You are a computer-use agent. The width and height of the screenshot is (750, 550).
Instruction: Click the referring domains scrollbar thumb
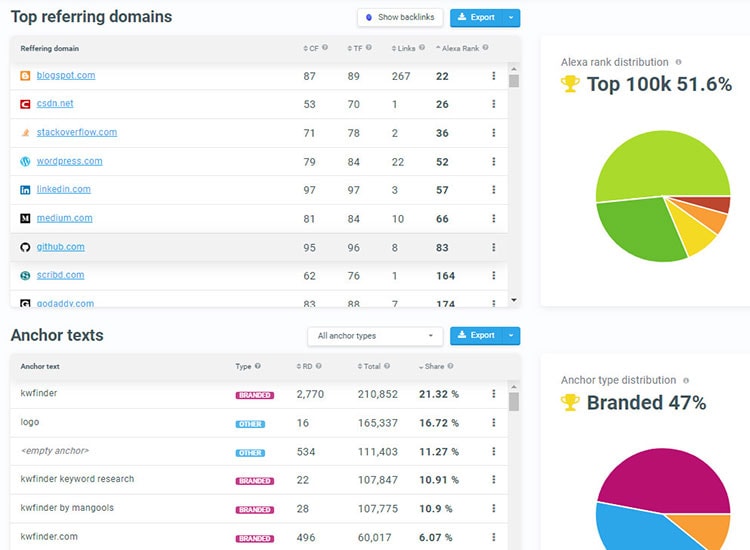[514, 81]
